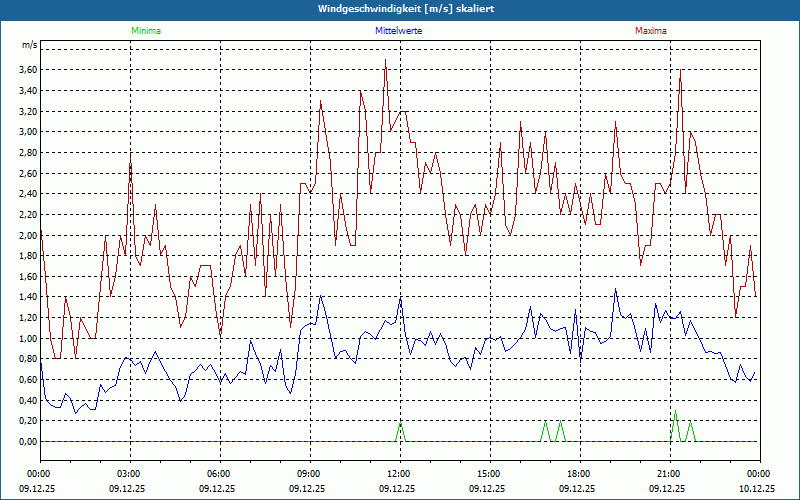Click the red maxima peak near 11:30

385,60
